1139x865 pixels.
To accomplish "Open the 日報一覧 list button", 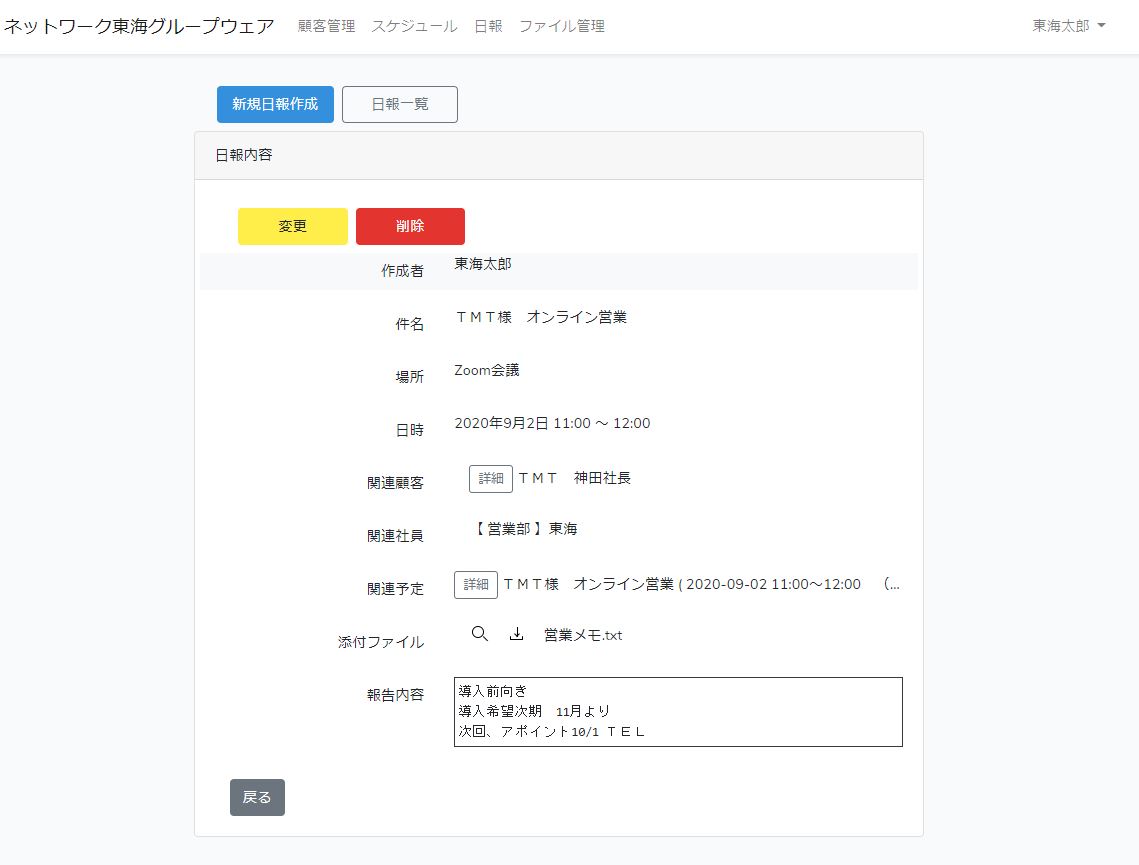I will (x=400, y=105).
